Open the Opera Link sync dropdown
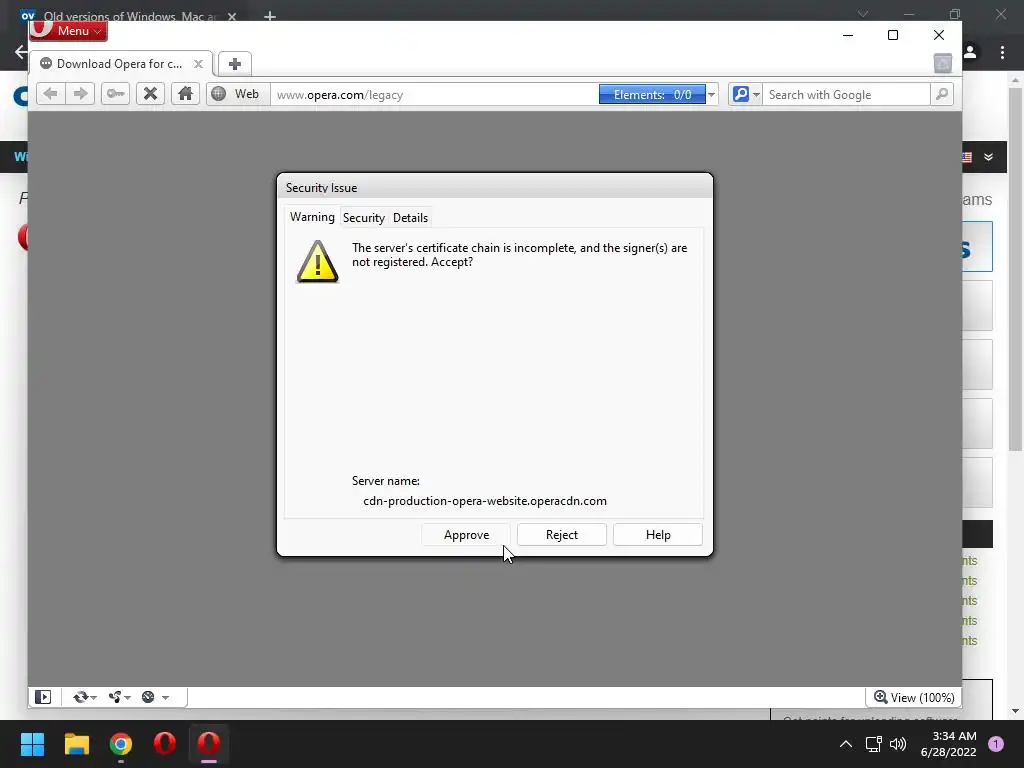Viewport: 1024px width, 768px height. 85,697
